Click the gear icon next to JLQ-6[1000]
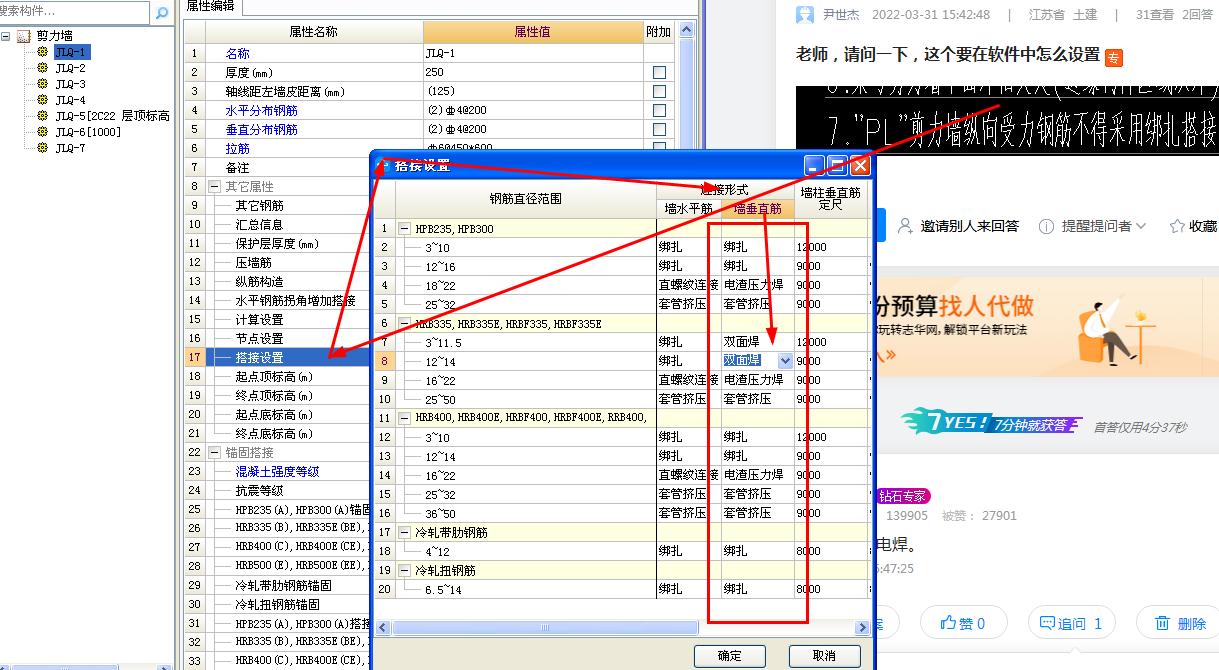 [43, 132]
